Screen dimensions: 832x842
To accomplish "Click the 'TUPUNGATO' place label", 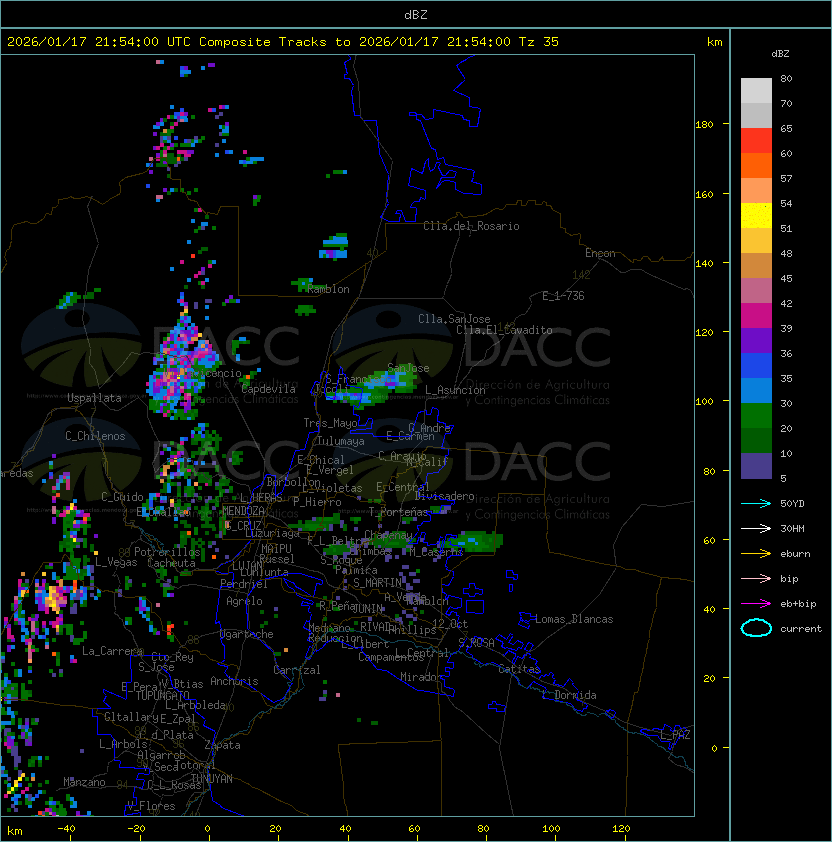I will coord(162,695).
